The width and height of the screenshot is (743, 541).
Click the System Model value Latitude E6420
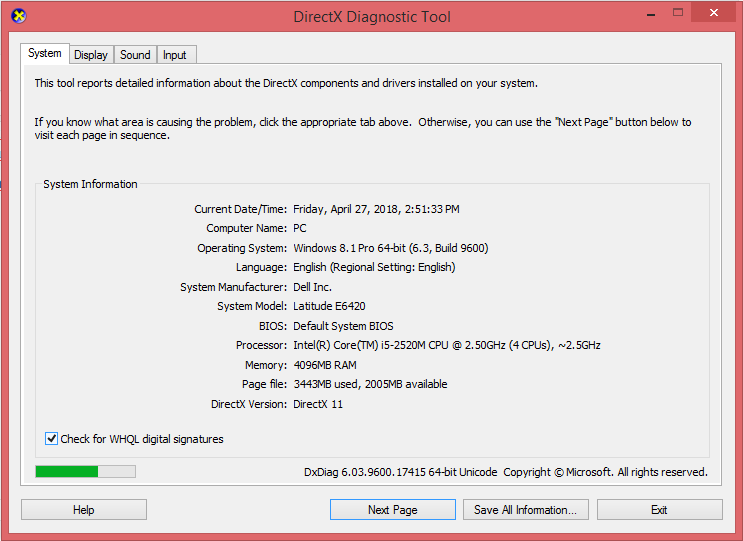329,306
